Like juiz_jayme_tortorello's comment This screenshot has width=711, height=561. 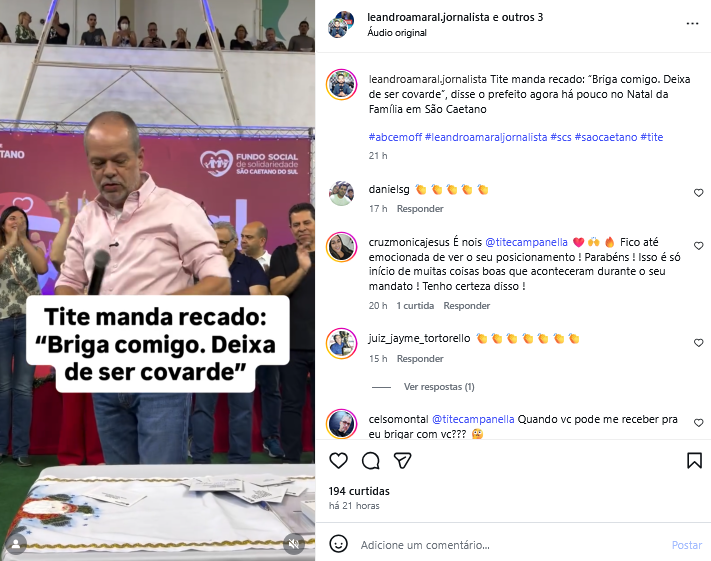(x=698, y=343)
